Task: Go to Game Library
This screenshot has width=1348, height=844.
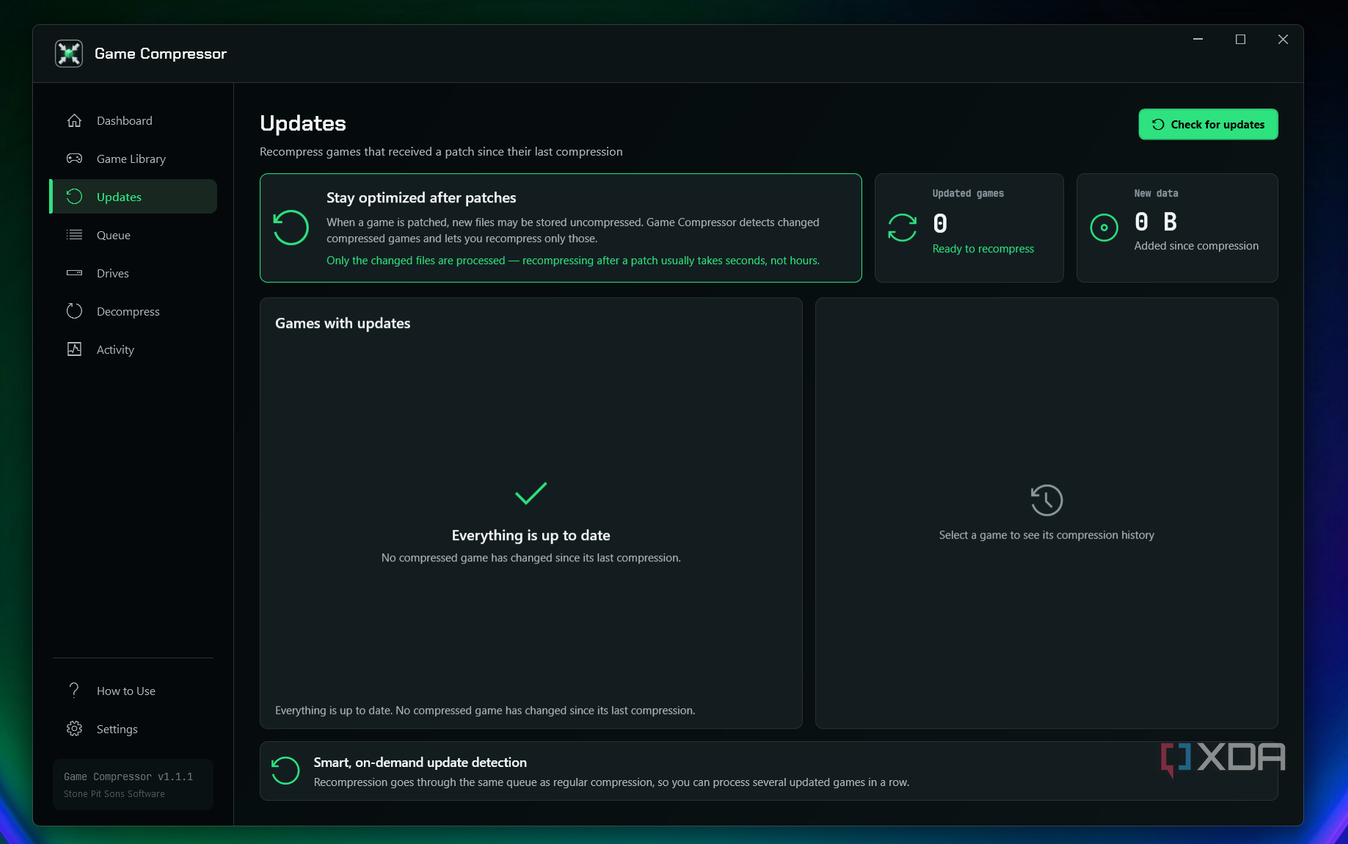Action: pyautogui.click(x=133, y=158)
